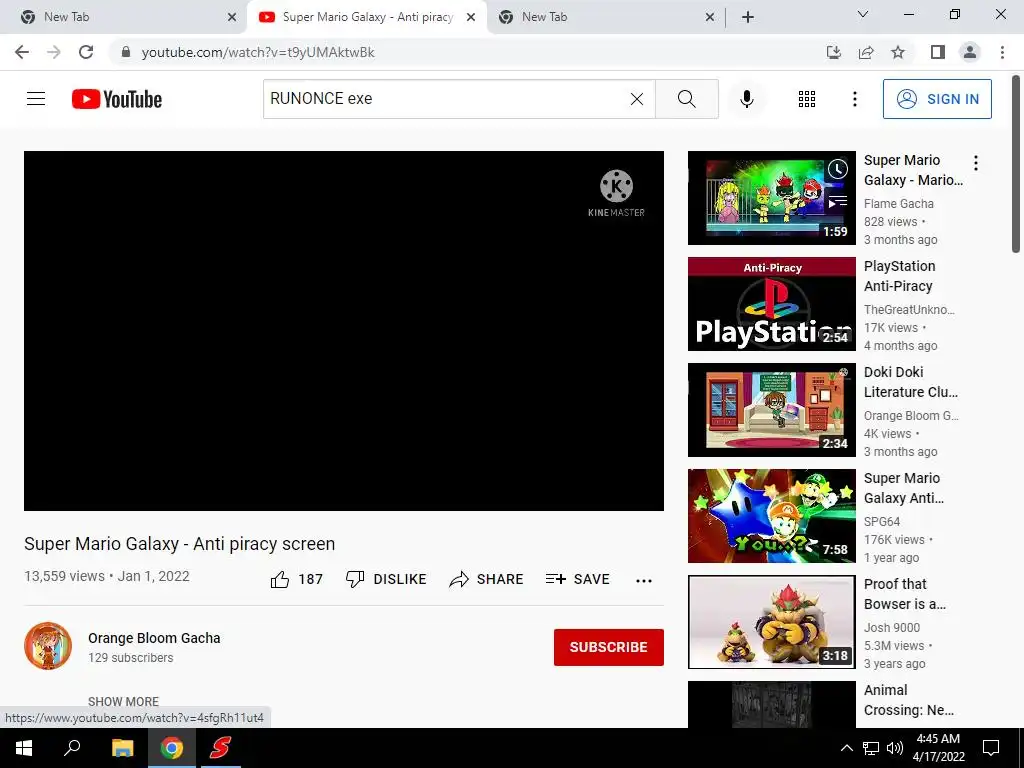This screenshot has height=768, width=1024.
Task: Open Proof that Bowser thumbnail
Action: pyautogui.click(x=771, y=622)
